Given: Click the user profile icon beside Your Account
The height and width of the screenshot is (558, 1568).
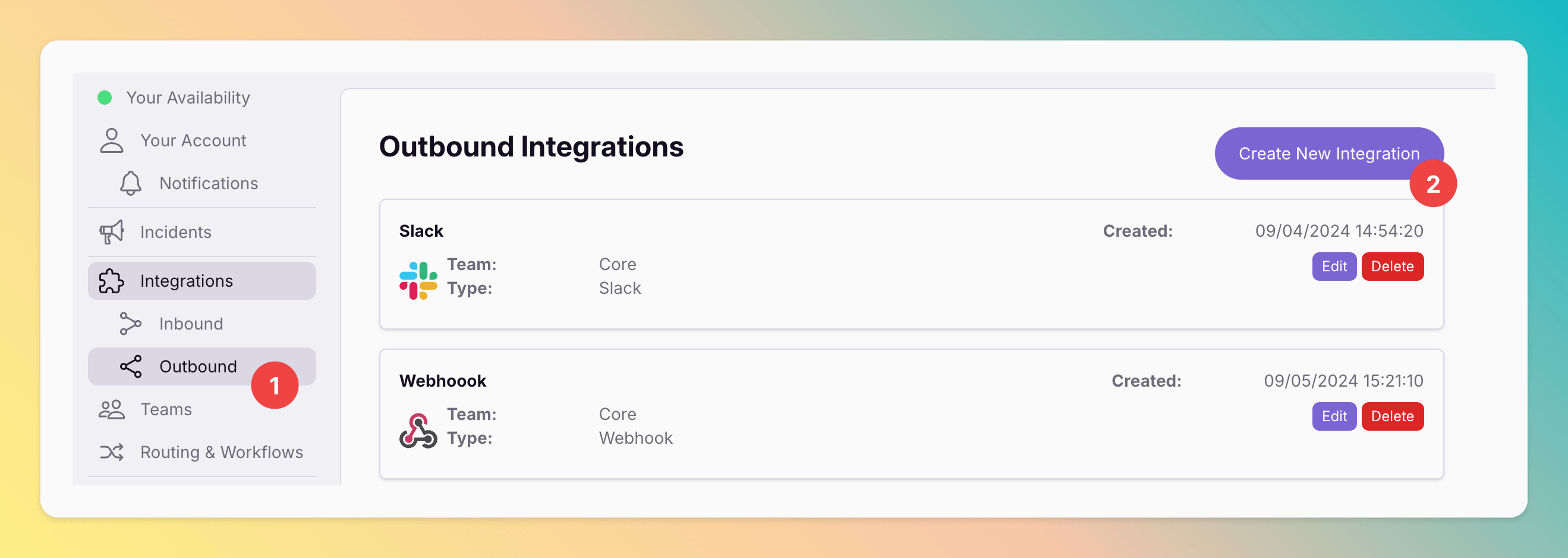Looking at the screenshot, I should click(111, 140).
